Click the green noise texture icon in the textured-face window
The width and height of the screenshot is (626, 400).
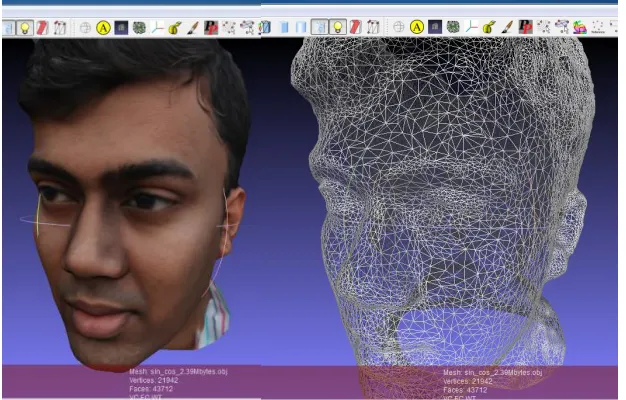(139, 28)
